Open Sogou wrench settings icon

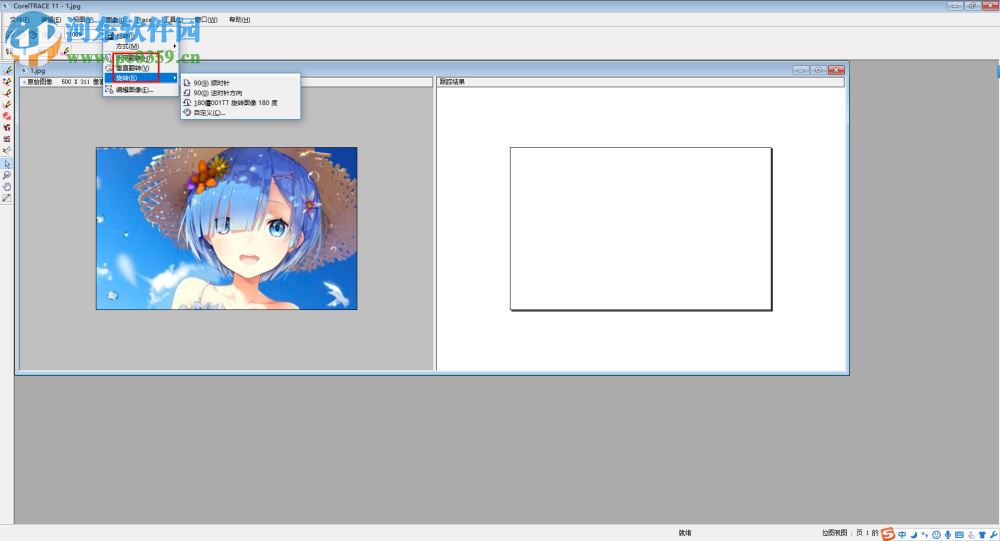pyautogui.click(x=994, y=535)
